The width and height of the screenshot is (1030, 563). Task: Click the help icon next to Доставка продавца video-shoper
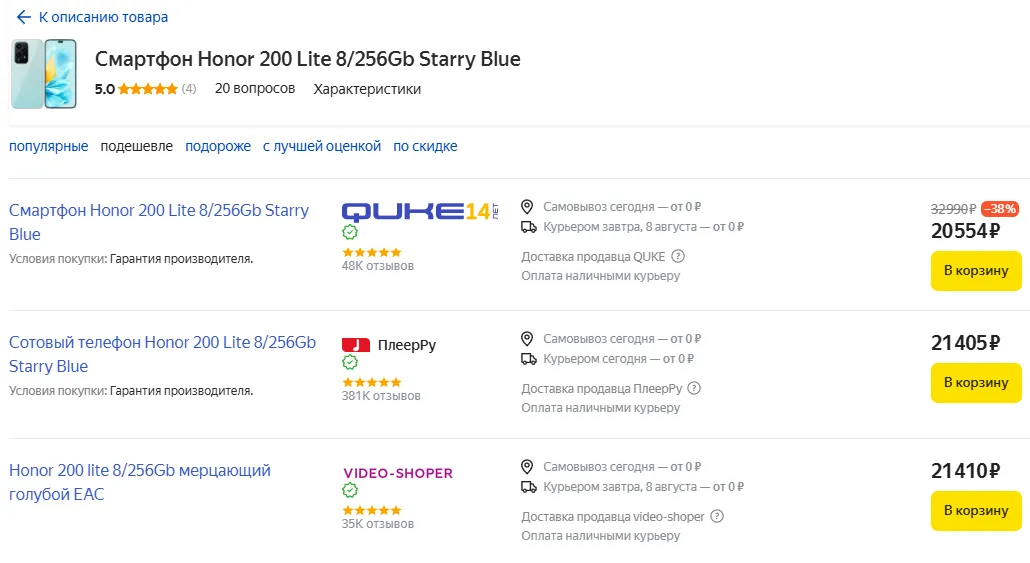click(717, 517)
